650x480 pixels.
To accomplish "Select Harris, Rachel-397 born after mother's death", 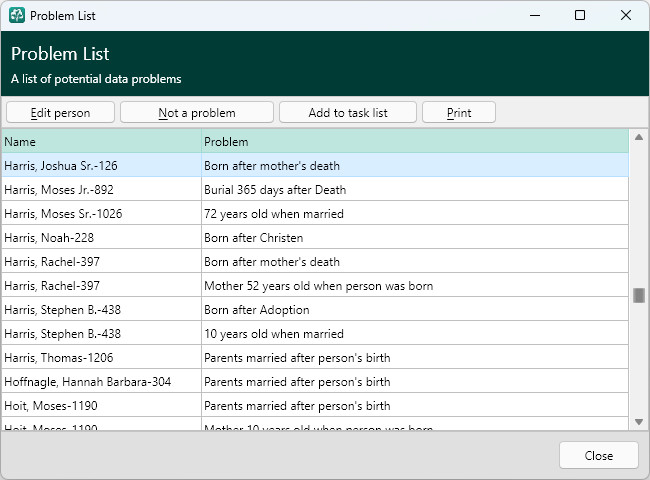I will (x=315, y=262).
